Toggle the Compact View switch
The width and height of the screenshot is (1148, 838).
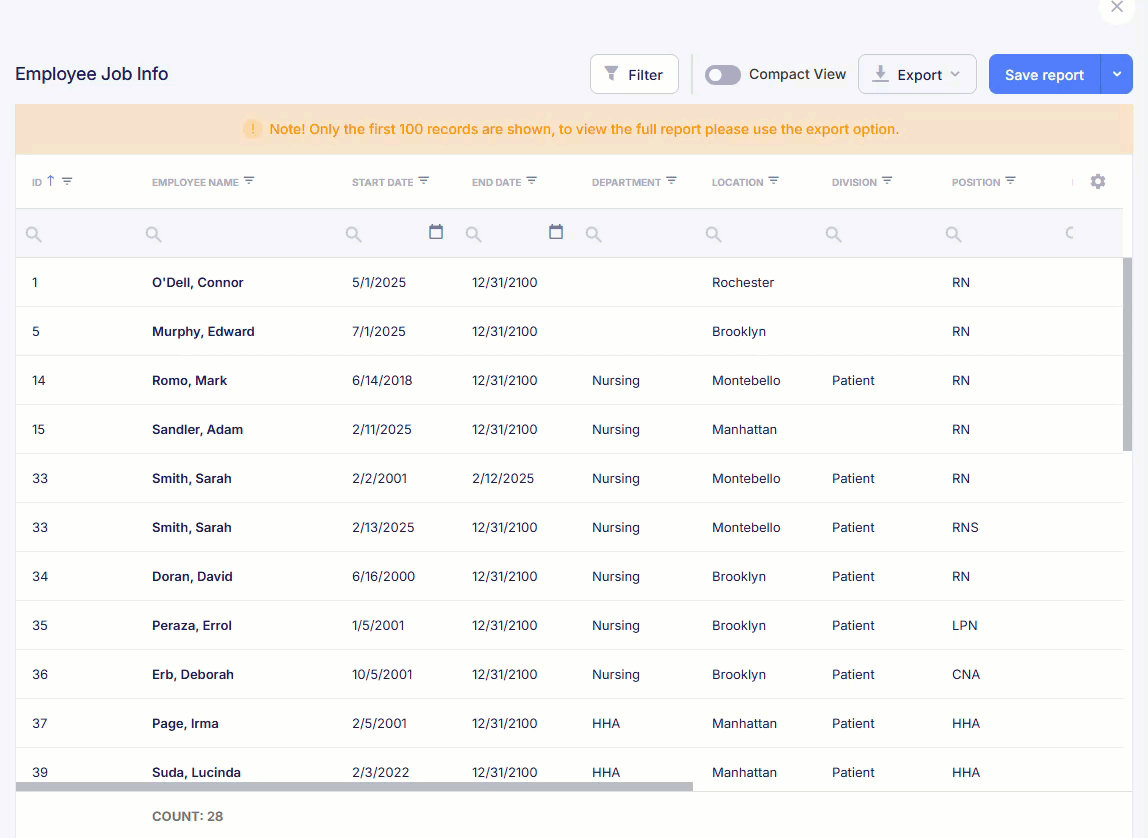(723, 75)
